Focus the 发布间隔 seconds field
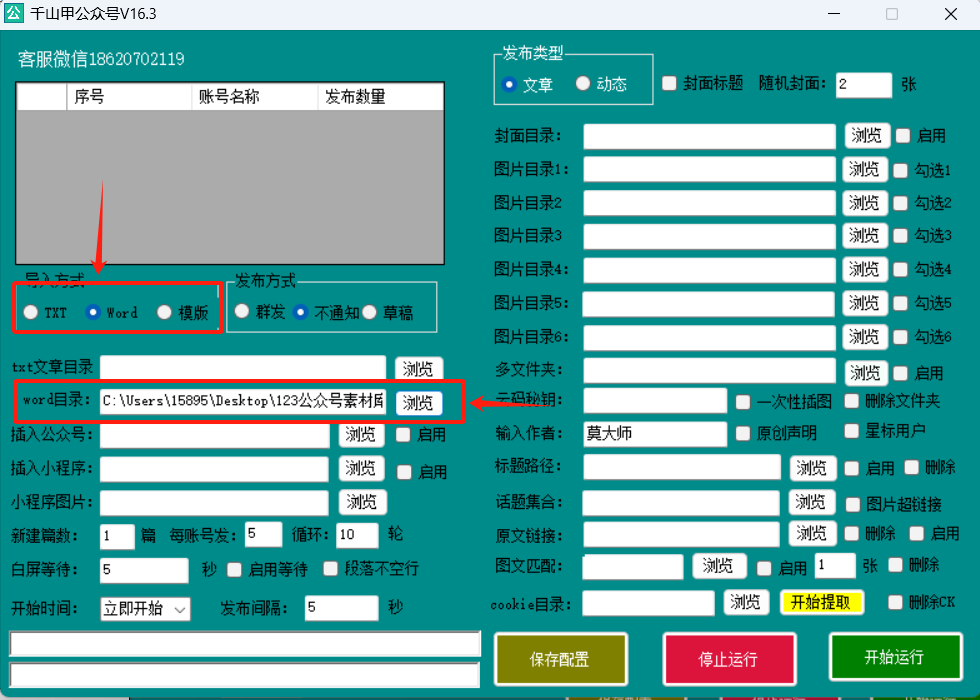This screenshot has width=980, height=700. pyautogui.click(x=342, y=608)
